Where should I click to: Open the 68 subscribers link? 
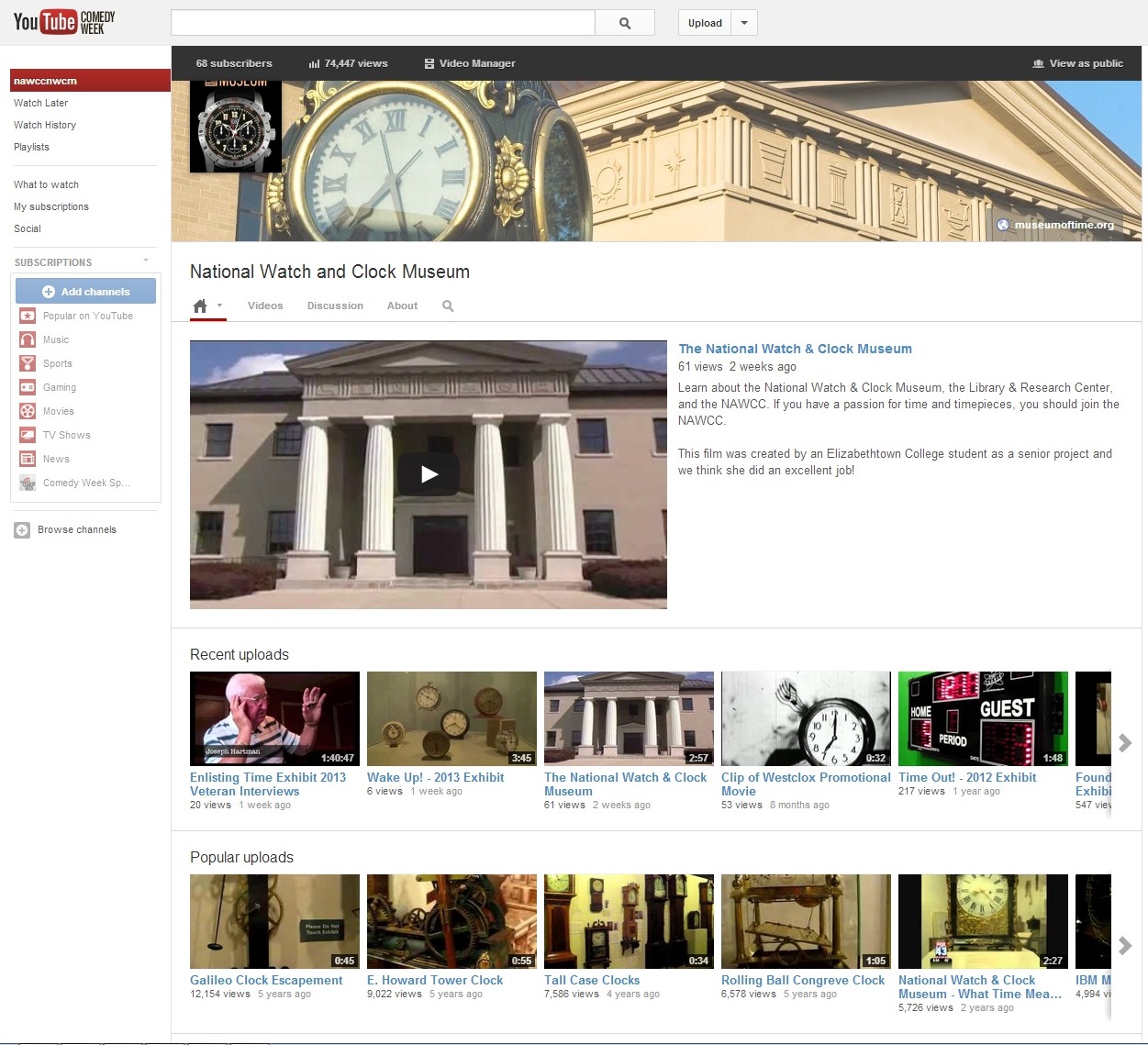[x=234, y=63]
